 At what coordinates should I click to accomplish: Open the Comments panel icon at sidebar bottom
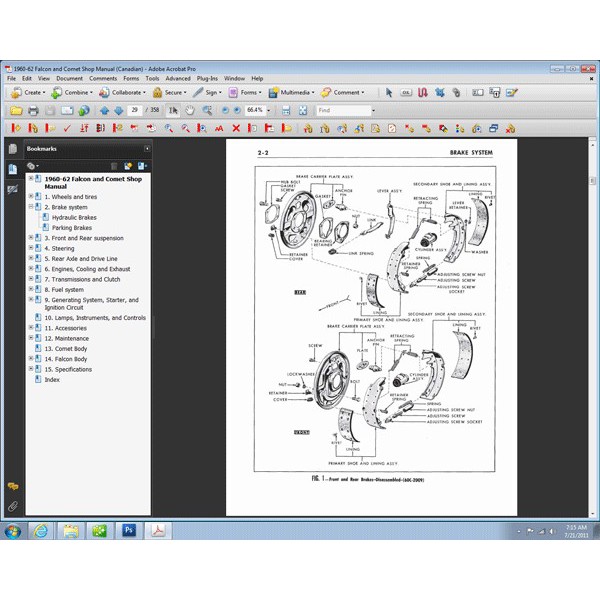click(x=13, y=486)
